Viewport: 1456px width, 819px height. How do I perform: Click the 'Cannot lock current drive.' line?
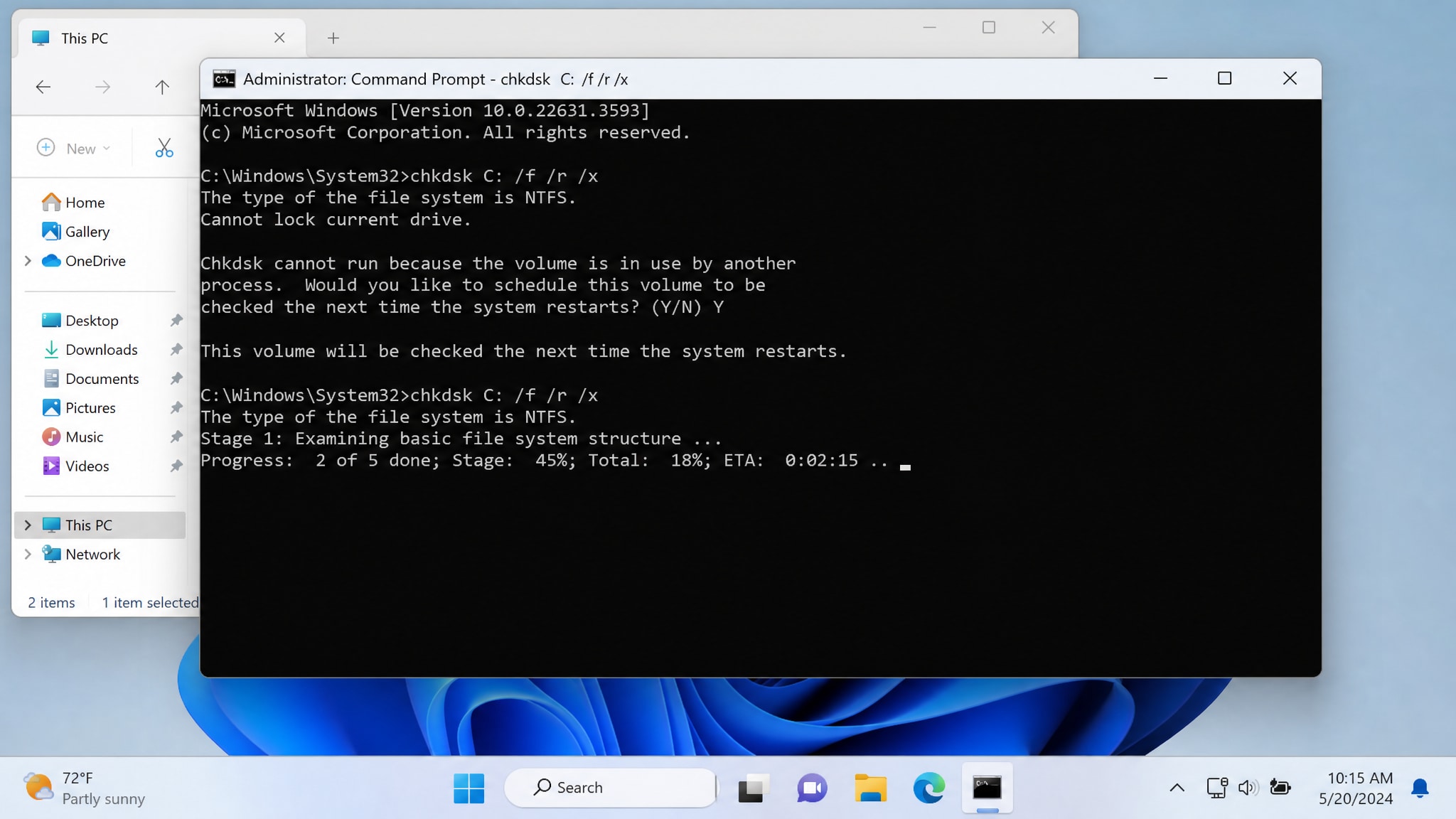pos(336,220)
